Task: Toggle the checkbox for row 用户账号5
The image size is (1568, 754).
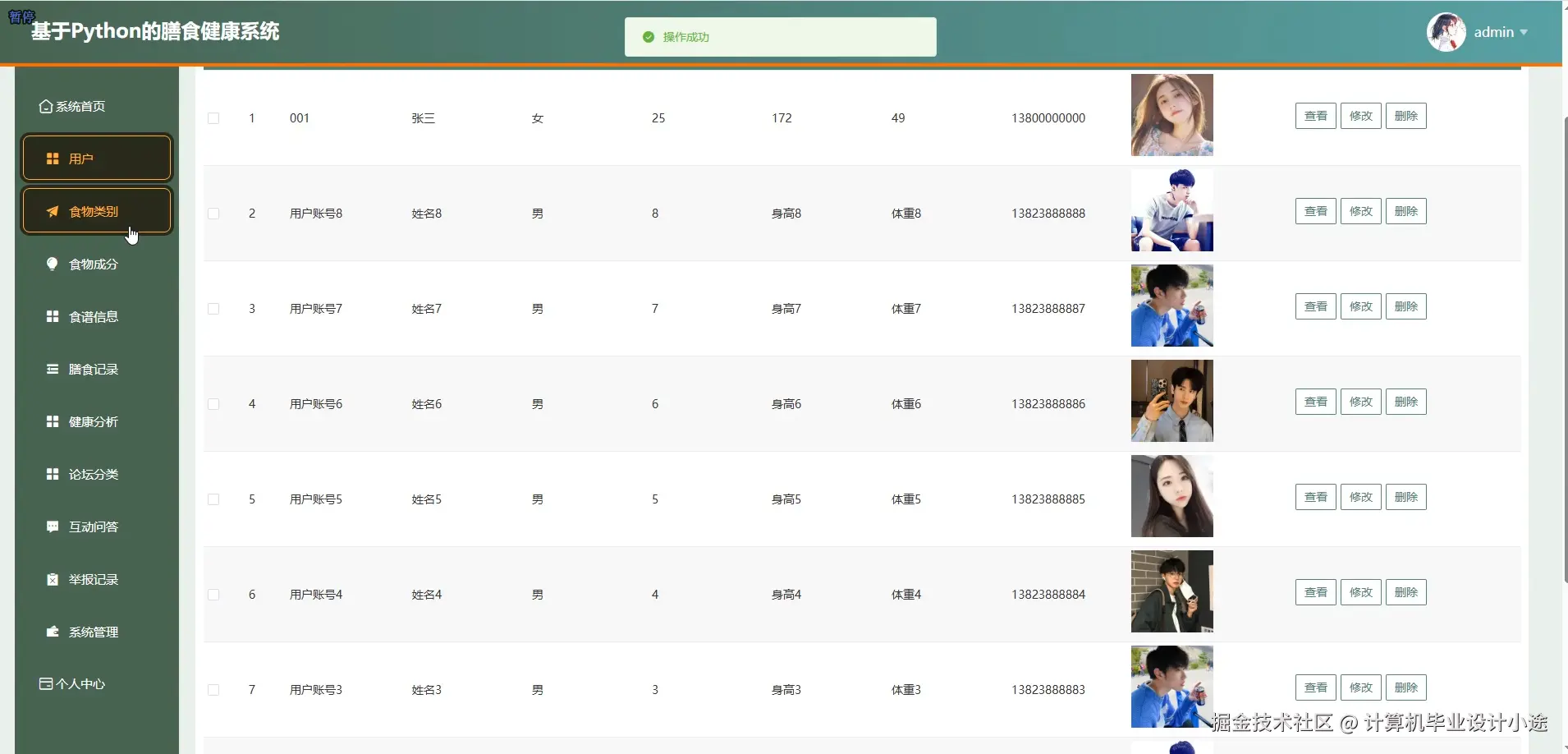Action: tap(213, 499)
